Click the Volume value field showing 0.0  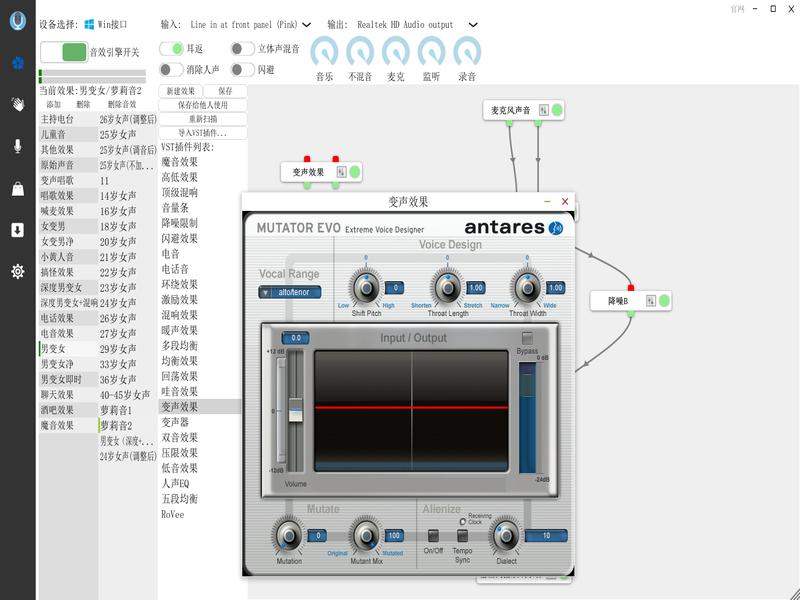(296, 338)
